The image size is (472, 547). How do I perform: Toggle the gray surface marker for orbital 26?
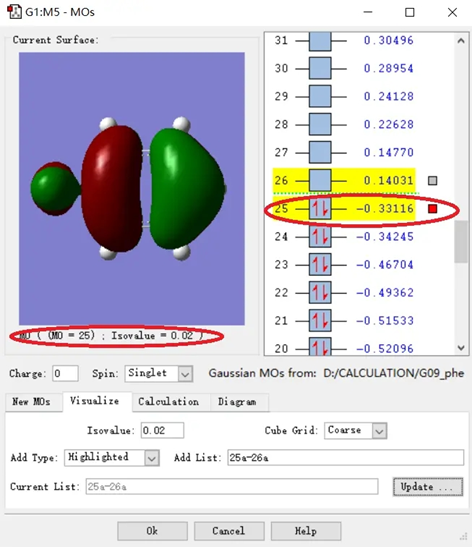pyautogui.click(x=433, y=180)
